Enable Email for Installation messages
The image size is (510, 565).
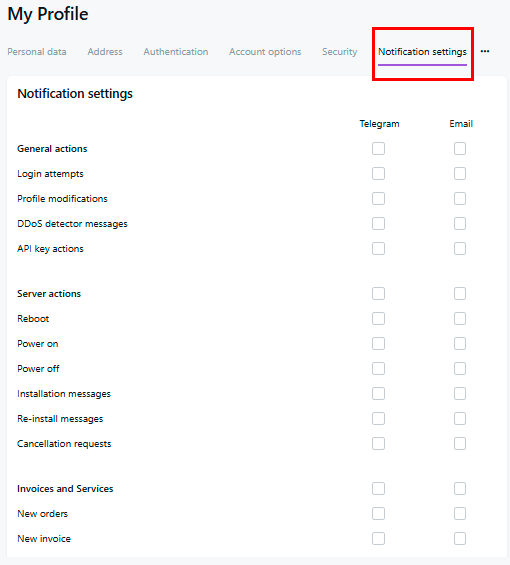pyautogui.click(x=460, y=393)
